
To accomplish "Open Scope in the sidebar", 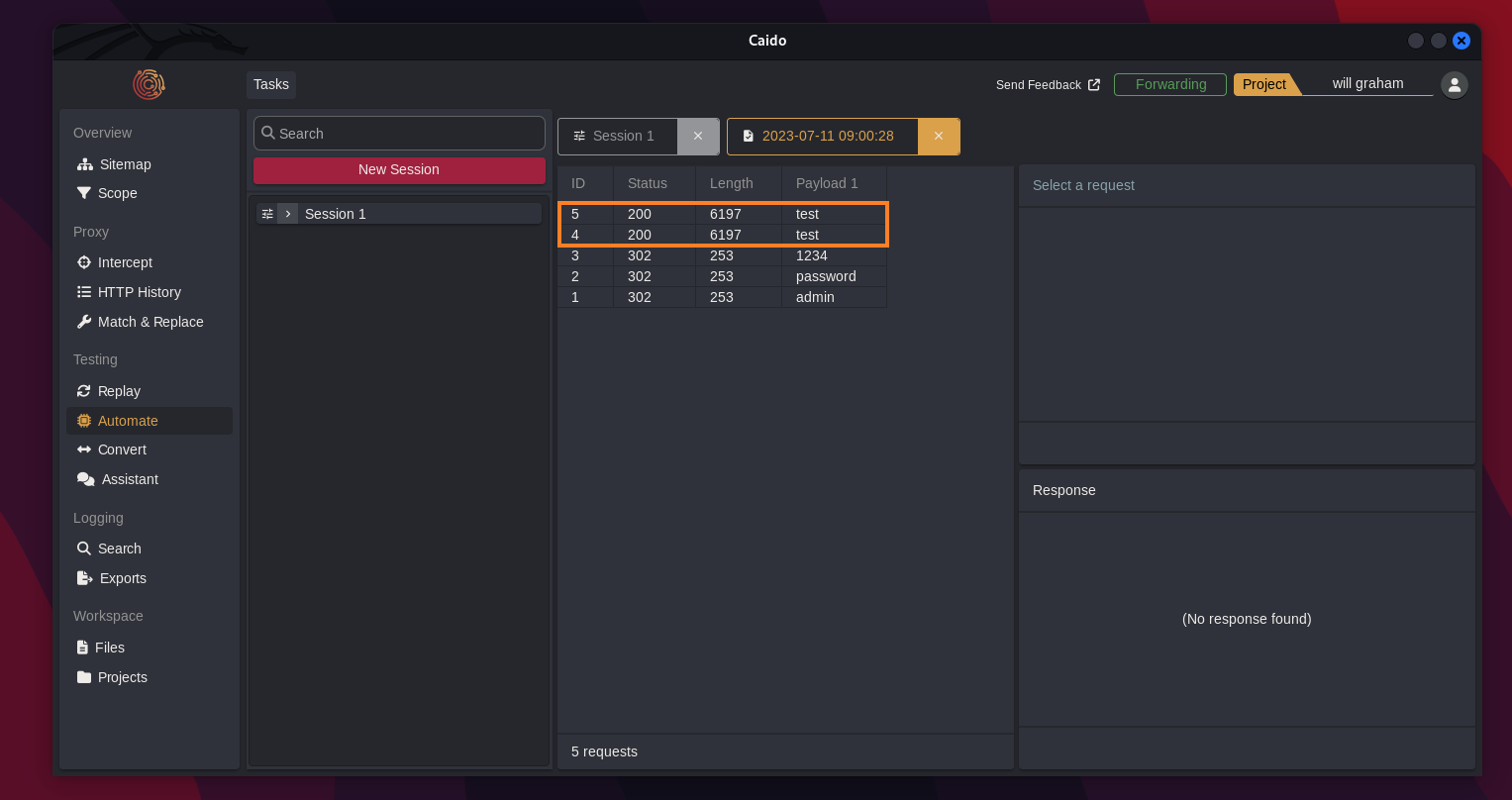I will (x=150, y=193).
